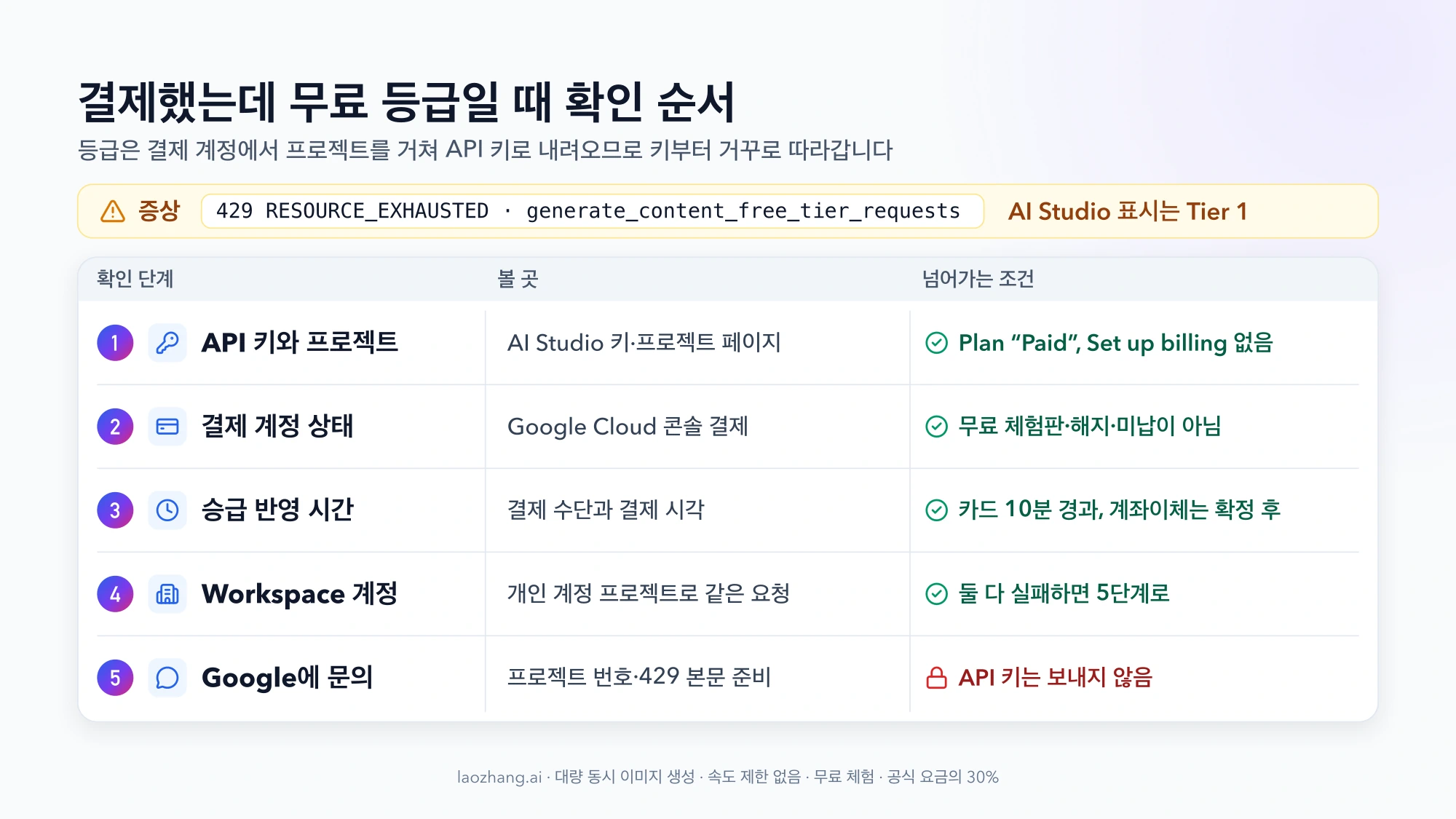
Task: Click the API 키는 보내지 않음 warning text
Action: (1056, 677)
